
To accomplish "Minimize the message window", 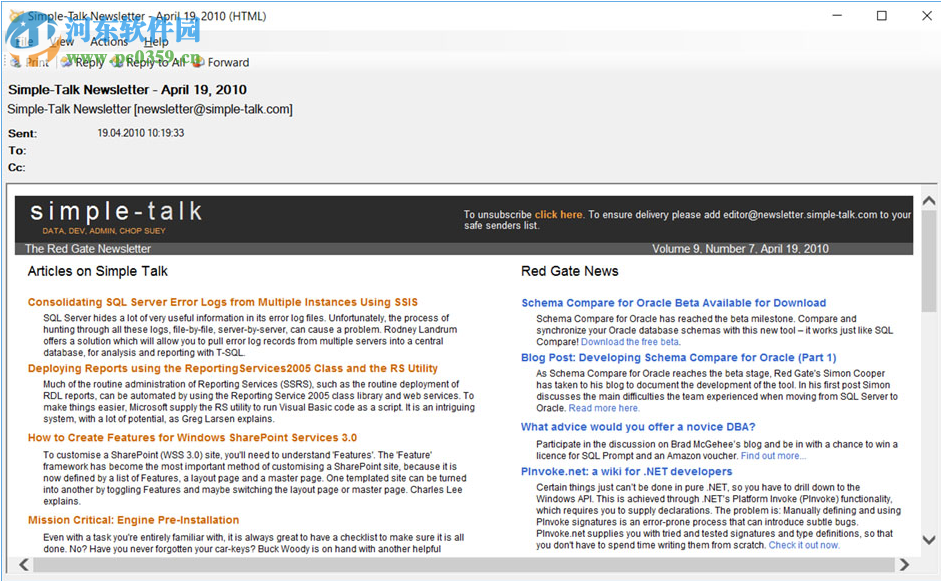I will pos(837,16).
